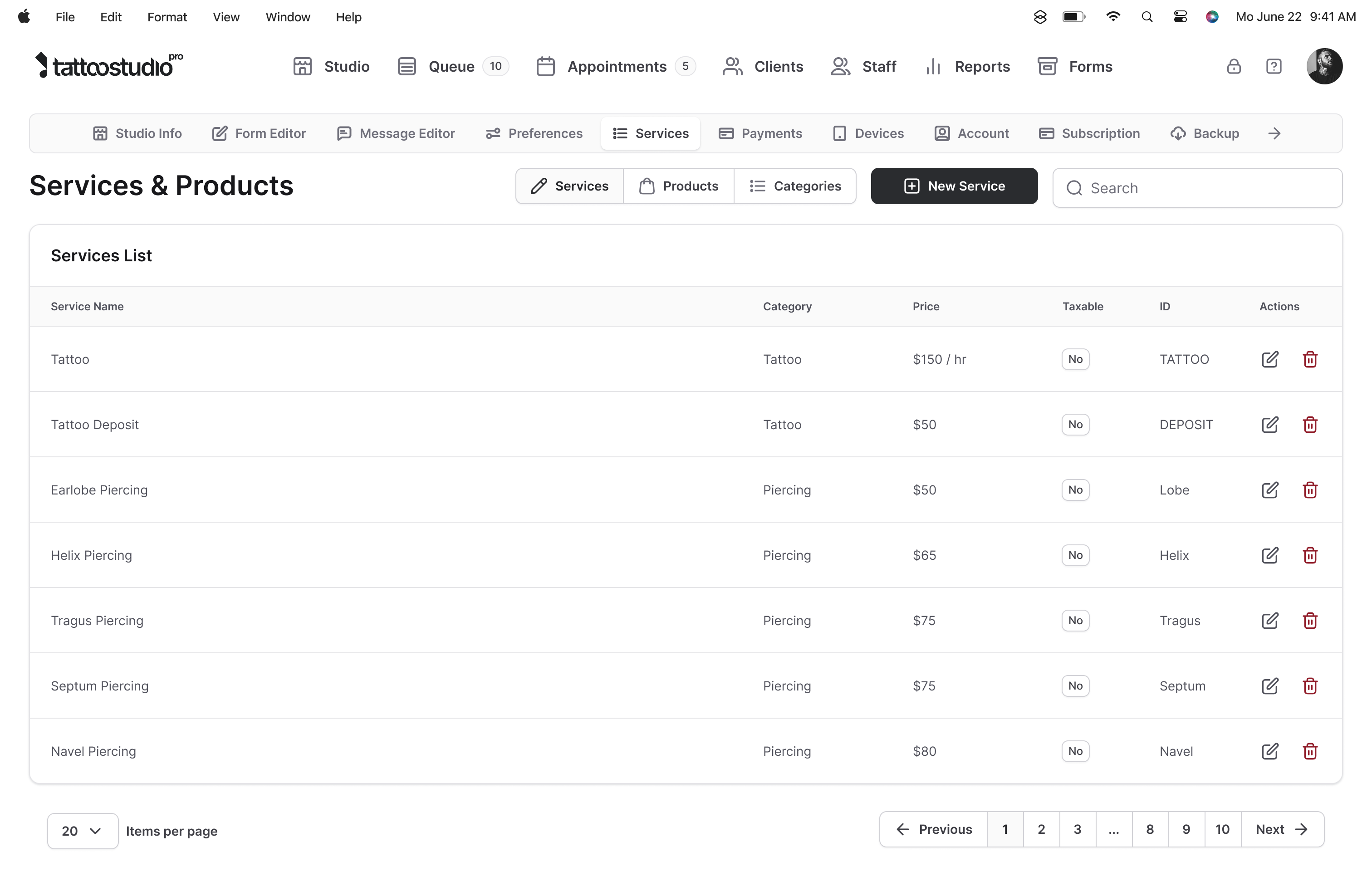Viewport: 1372px width, 891px height.
Task: Go to the Previous page
Action: (933, 829)
